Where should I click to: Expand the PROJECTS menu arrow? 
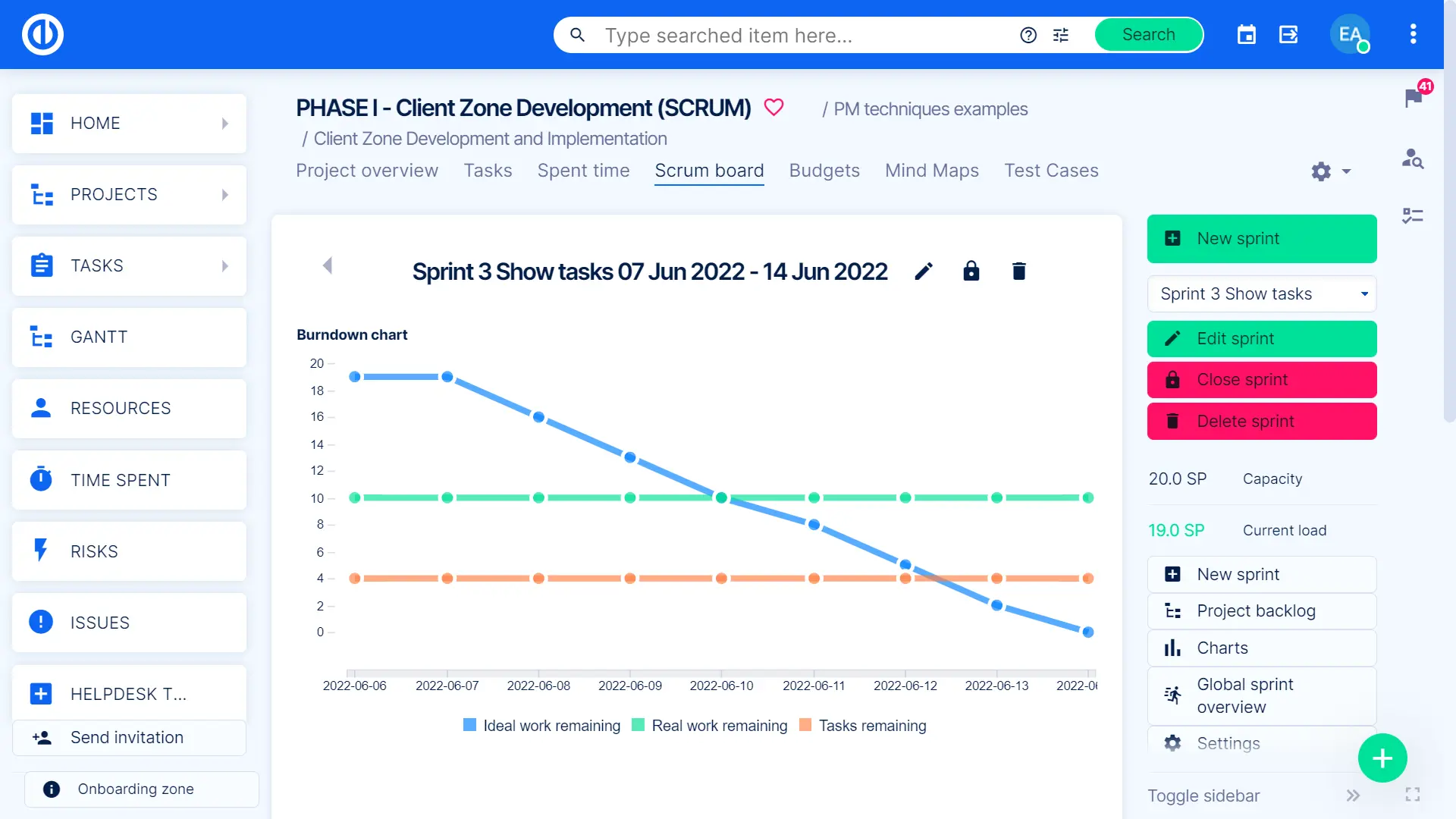[x=224, y=195]
